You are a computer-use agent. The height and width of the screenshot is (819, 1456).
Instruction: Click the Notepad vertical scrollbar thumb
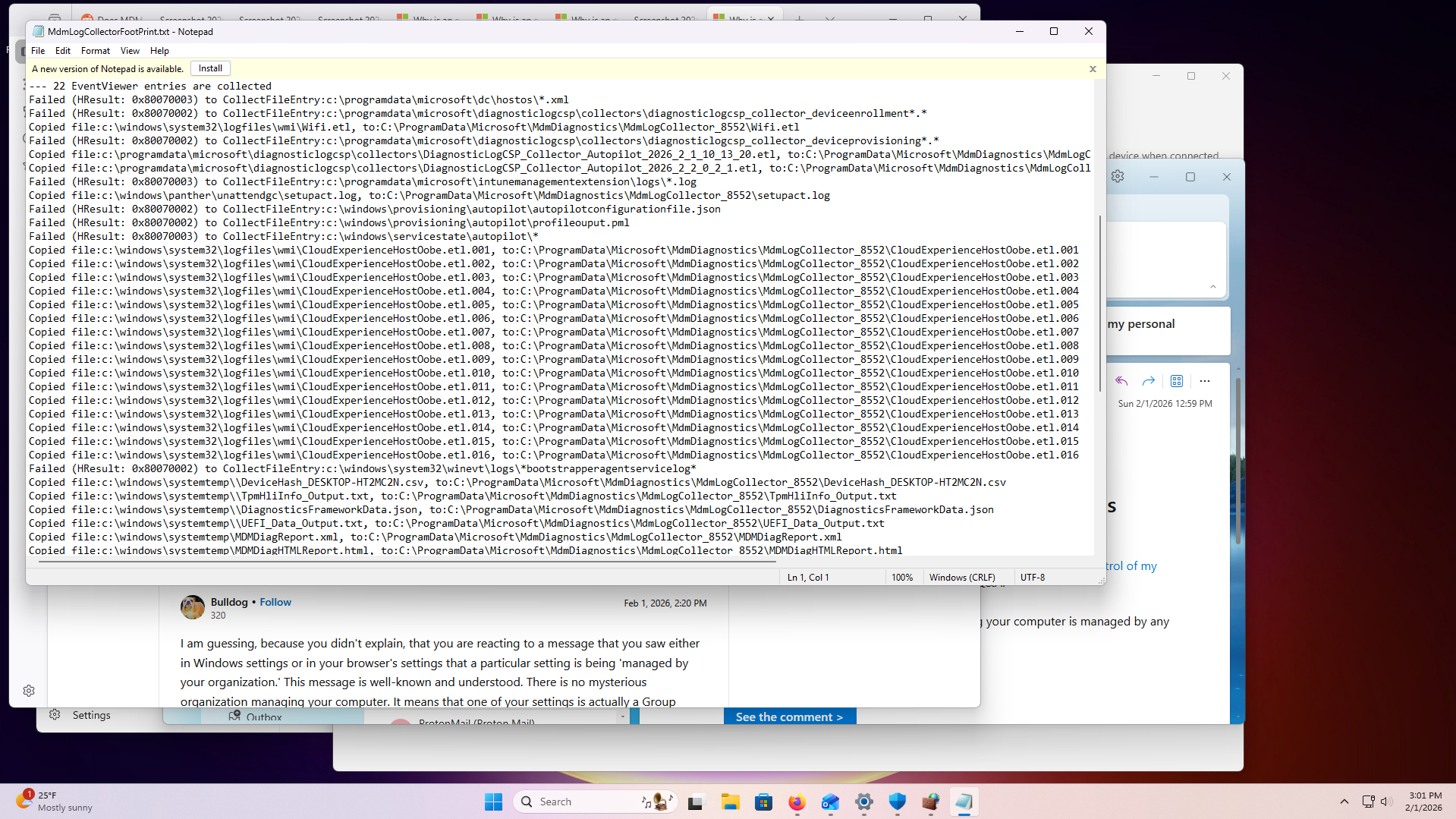1099,304
